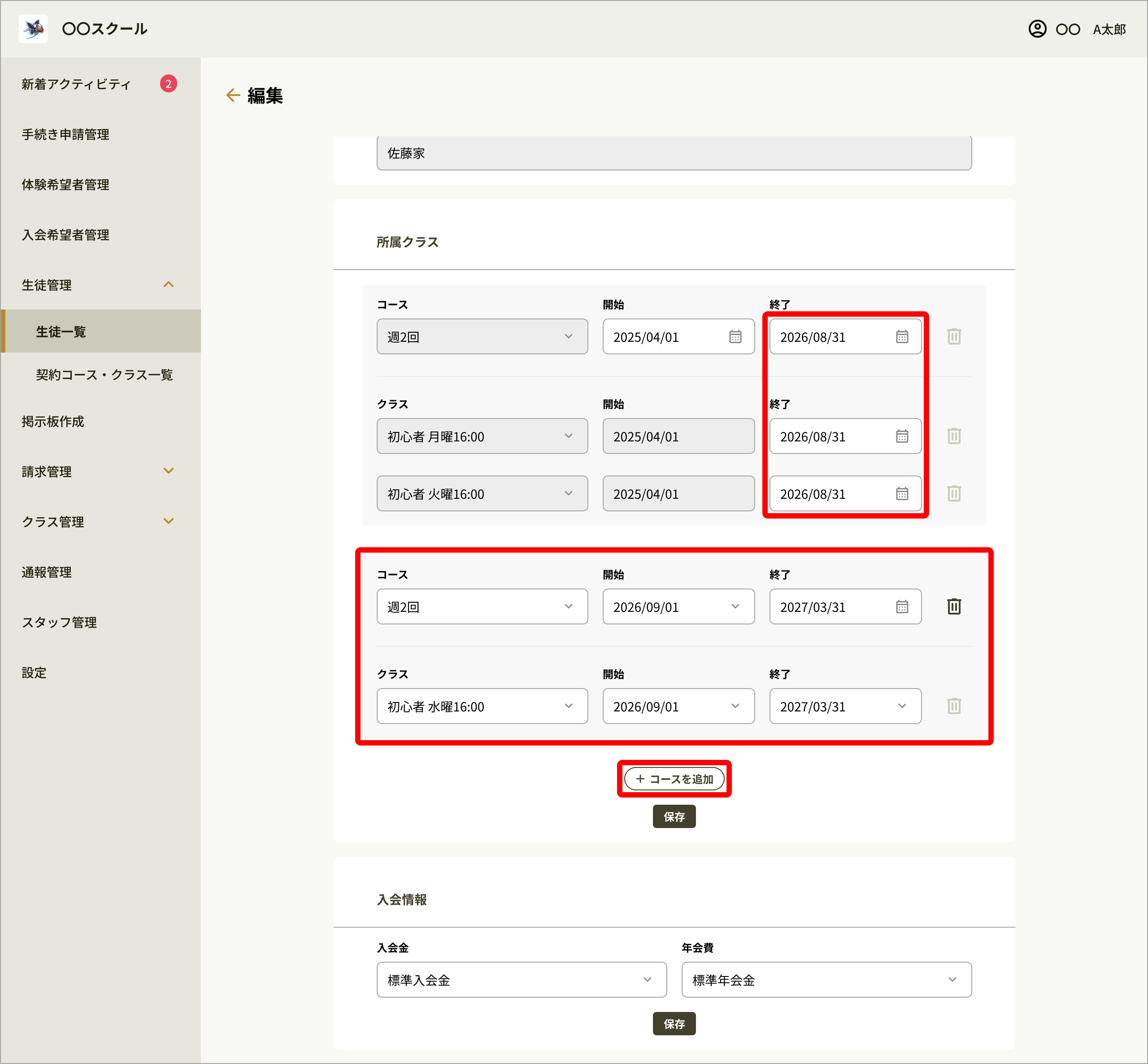Save the 入会情報 section
Image resolution: width=1148 pixels, height=1064 pixels.
pos(674,1024)
